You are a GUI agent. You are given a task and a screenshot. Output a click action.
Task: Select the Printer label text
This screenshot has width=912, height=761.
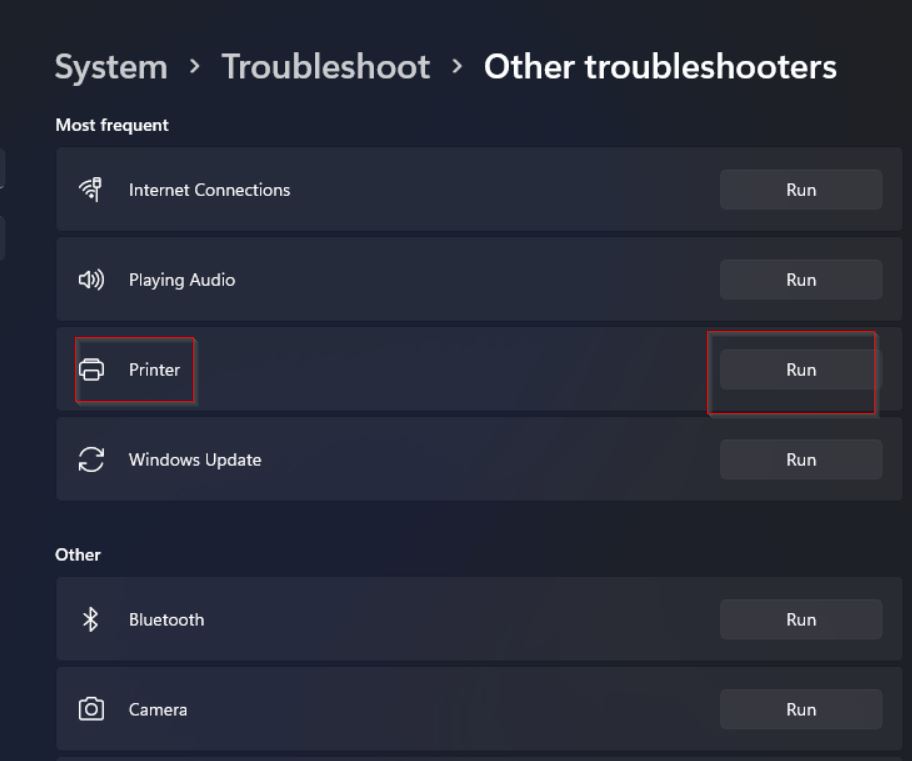pyautogui.click(x=154, y=370)
